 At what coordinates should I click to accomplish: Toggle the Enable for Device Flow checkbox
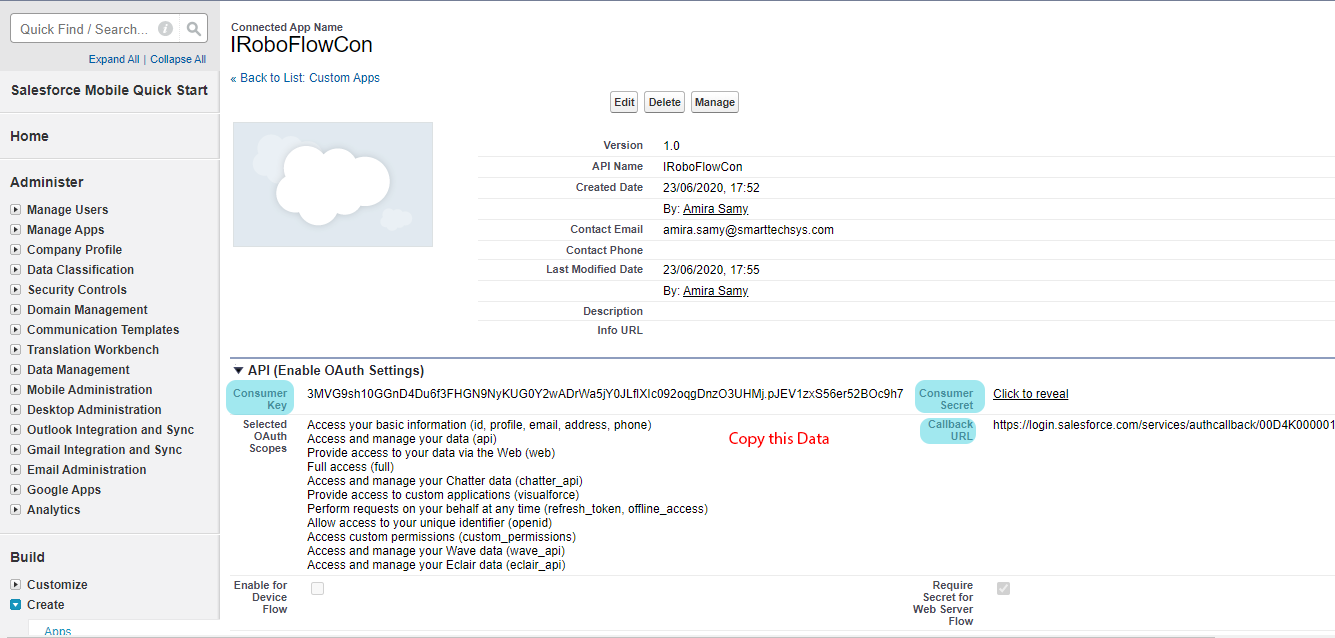[x=317, y=589]
